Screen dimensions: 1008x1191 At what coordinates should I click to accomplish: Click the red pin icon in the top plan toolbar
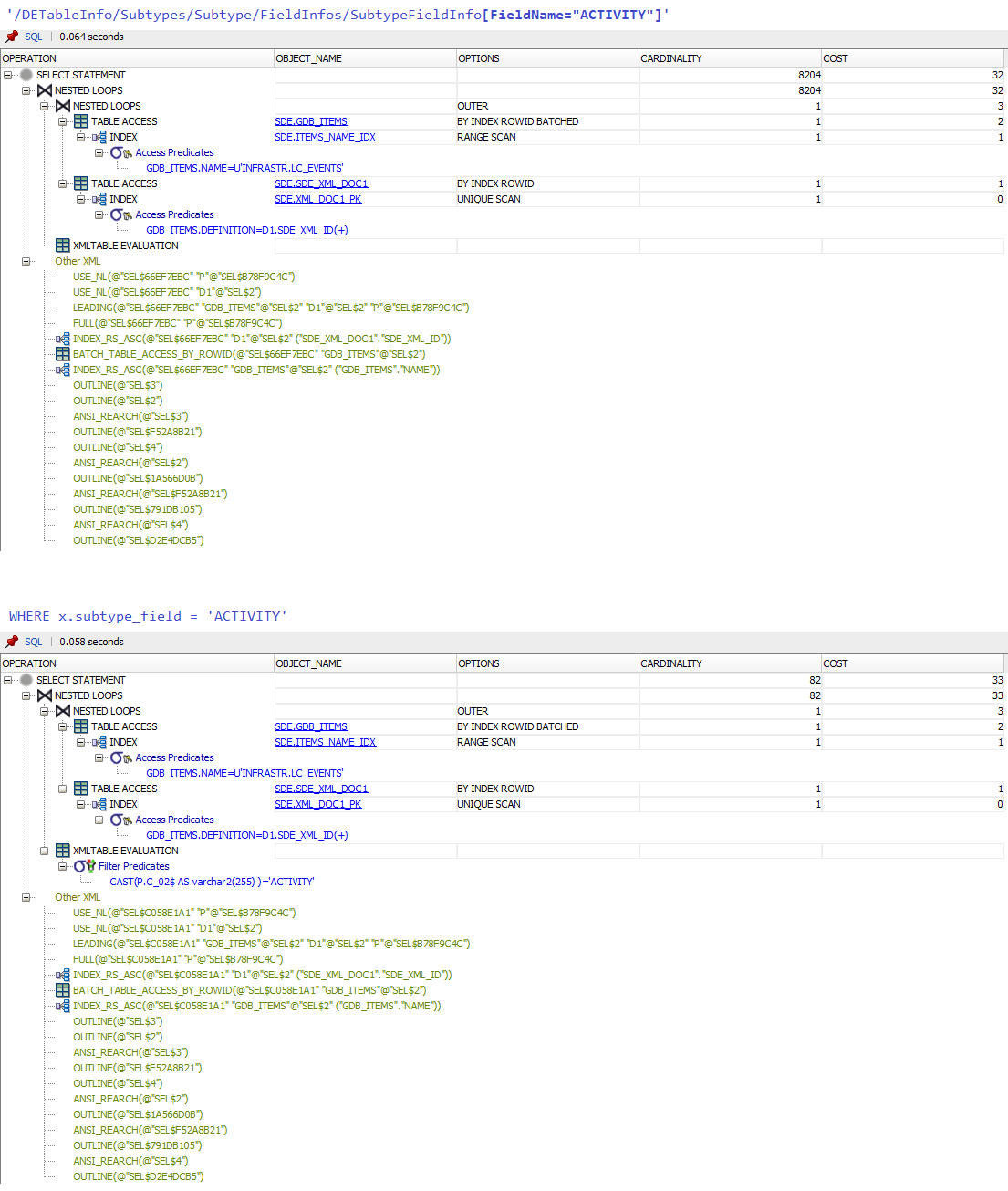[11, 37]
